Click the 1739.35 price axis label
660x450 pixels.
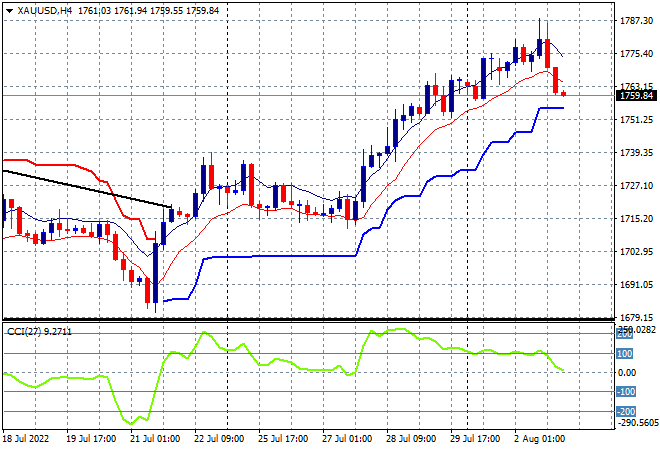click(x=636, y=153)
